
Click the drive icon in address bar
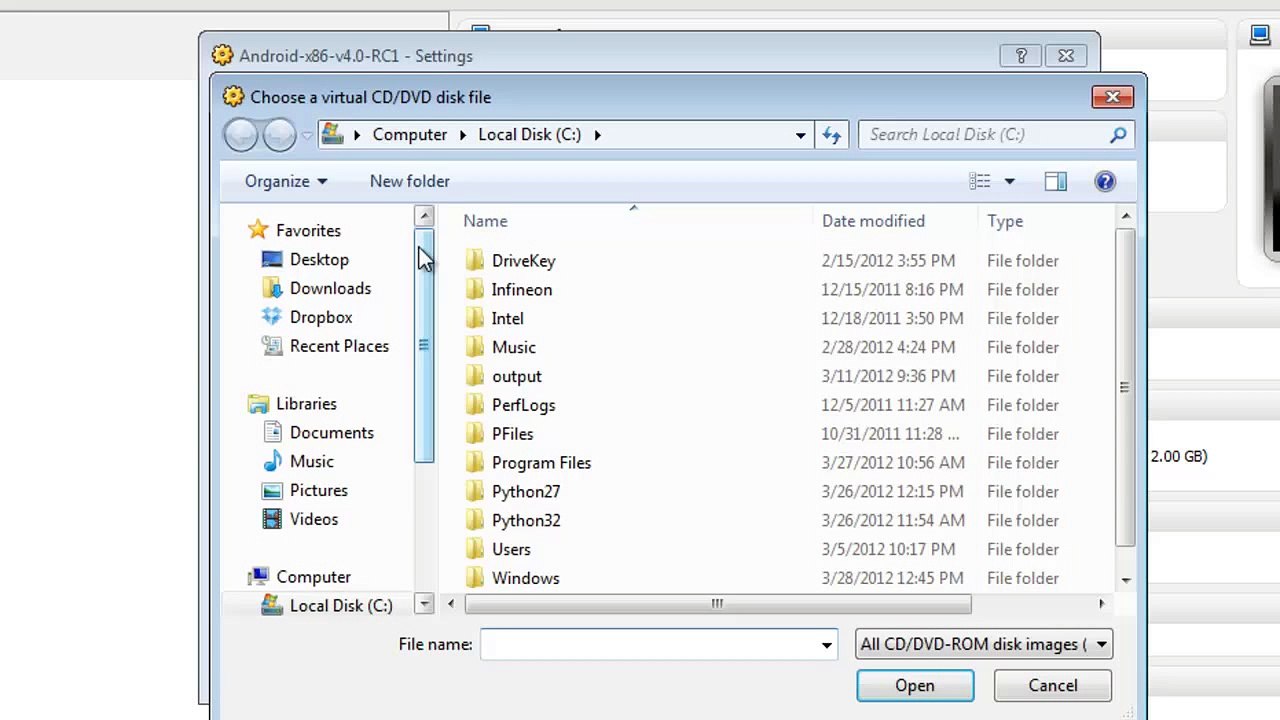coord(333,134)
